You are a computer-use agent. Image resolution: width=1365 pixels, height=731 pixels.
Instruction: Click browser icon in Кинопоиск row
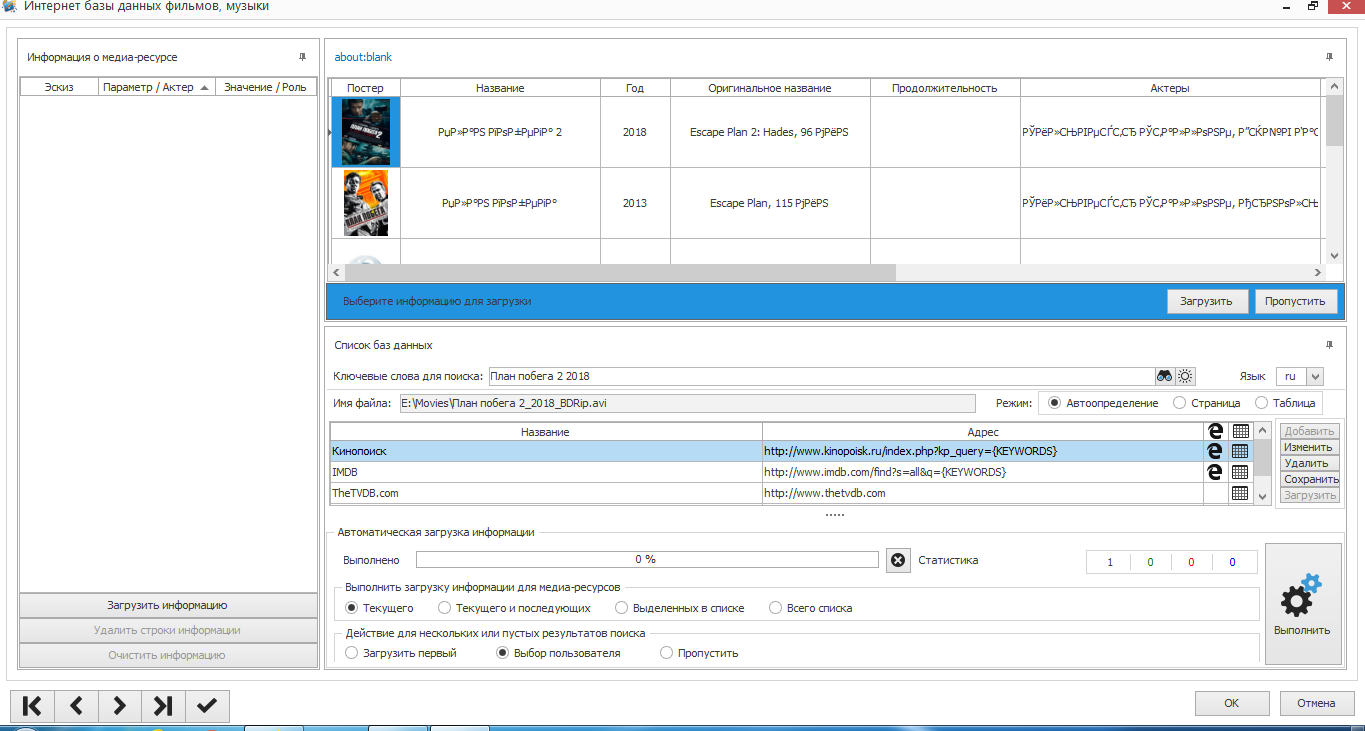click(1215, 452)
